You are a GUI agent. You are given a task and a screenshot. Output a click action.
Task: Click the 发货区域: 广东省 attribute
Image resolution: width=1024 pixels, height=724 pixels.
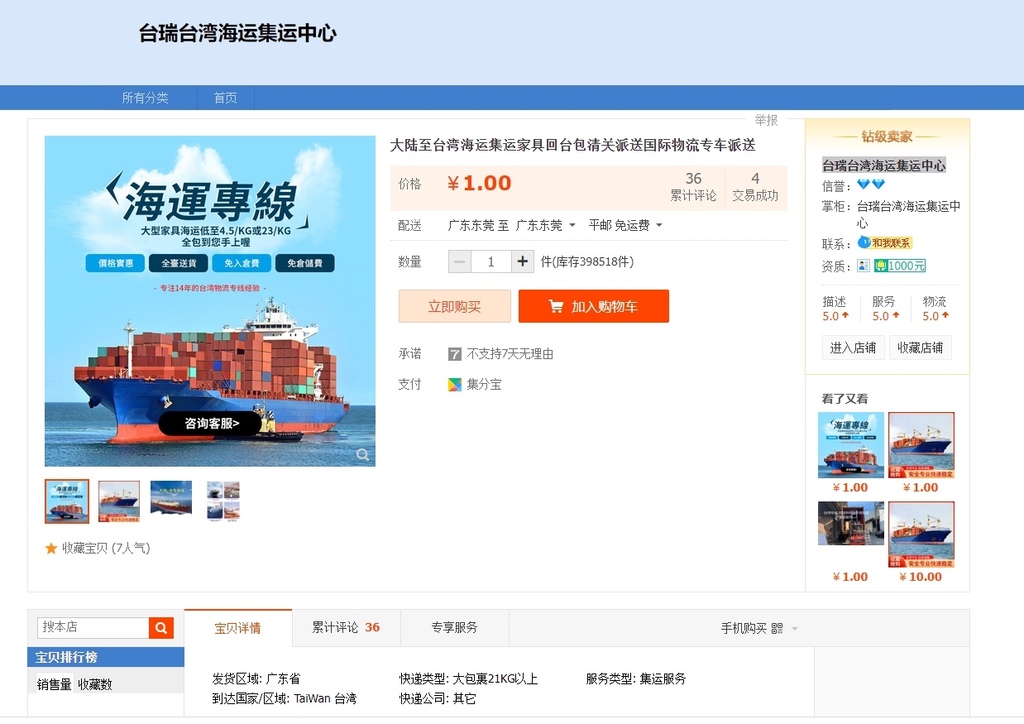(x=256, y=679)
